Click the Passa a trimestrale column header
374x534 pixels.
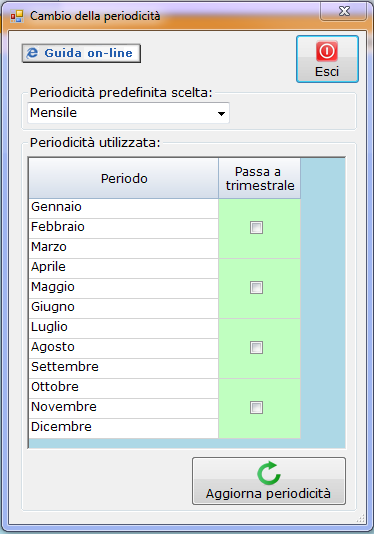tap(260, 178)
